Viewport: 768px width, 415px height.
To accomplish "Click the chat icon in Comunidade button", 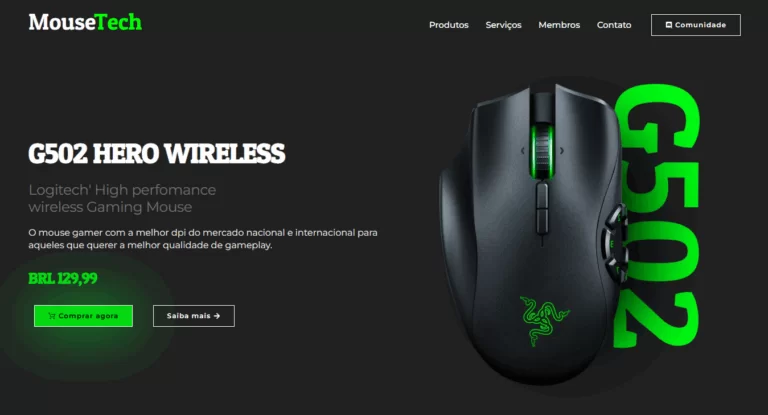I will point(669,25).
